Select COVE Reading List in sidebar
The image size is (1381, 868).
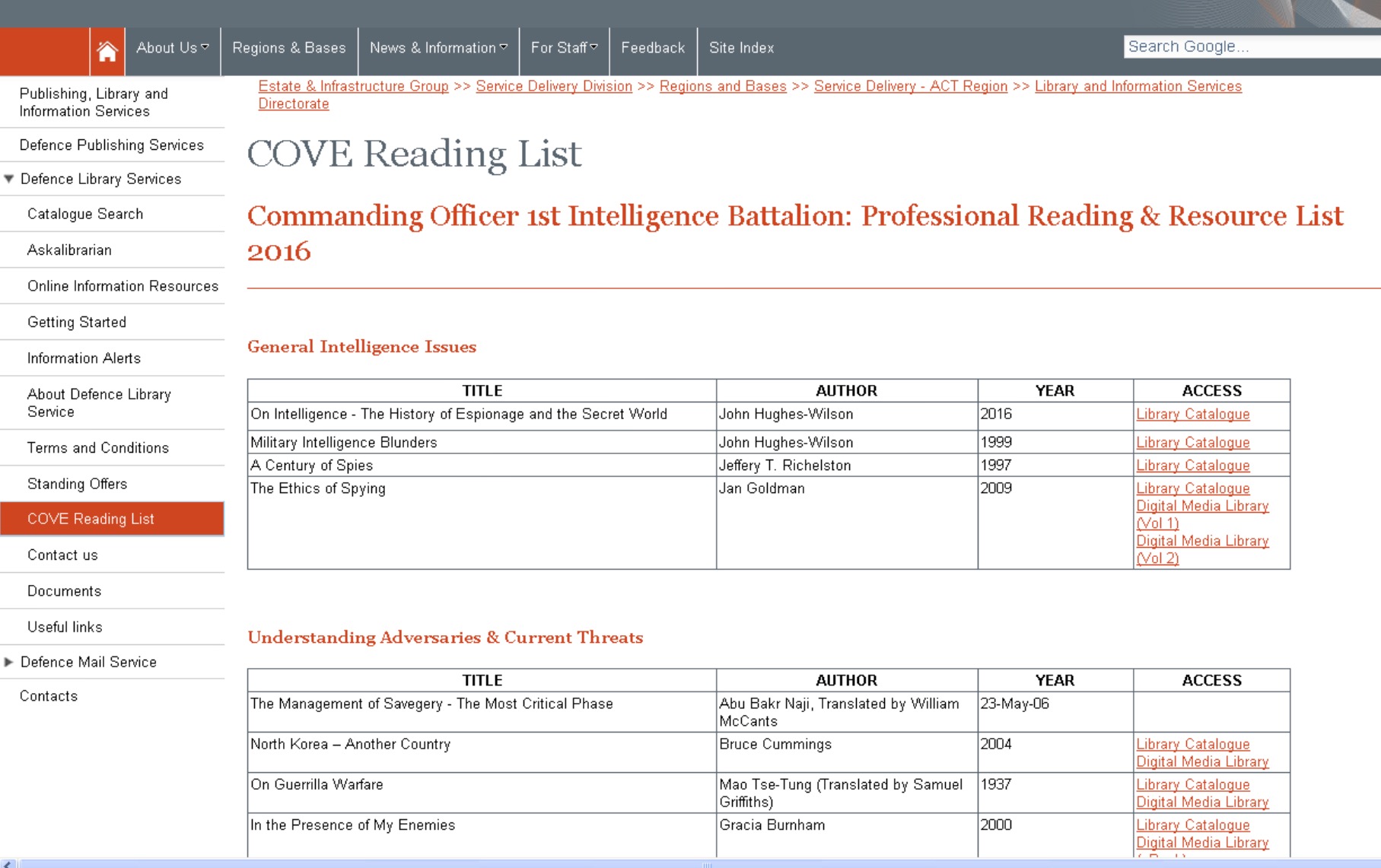pos(91,519)
